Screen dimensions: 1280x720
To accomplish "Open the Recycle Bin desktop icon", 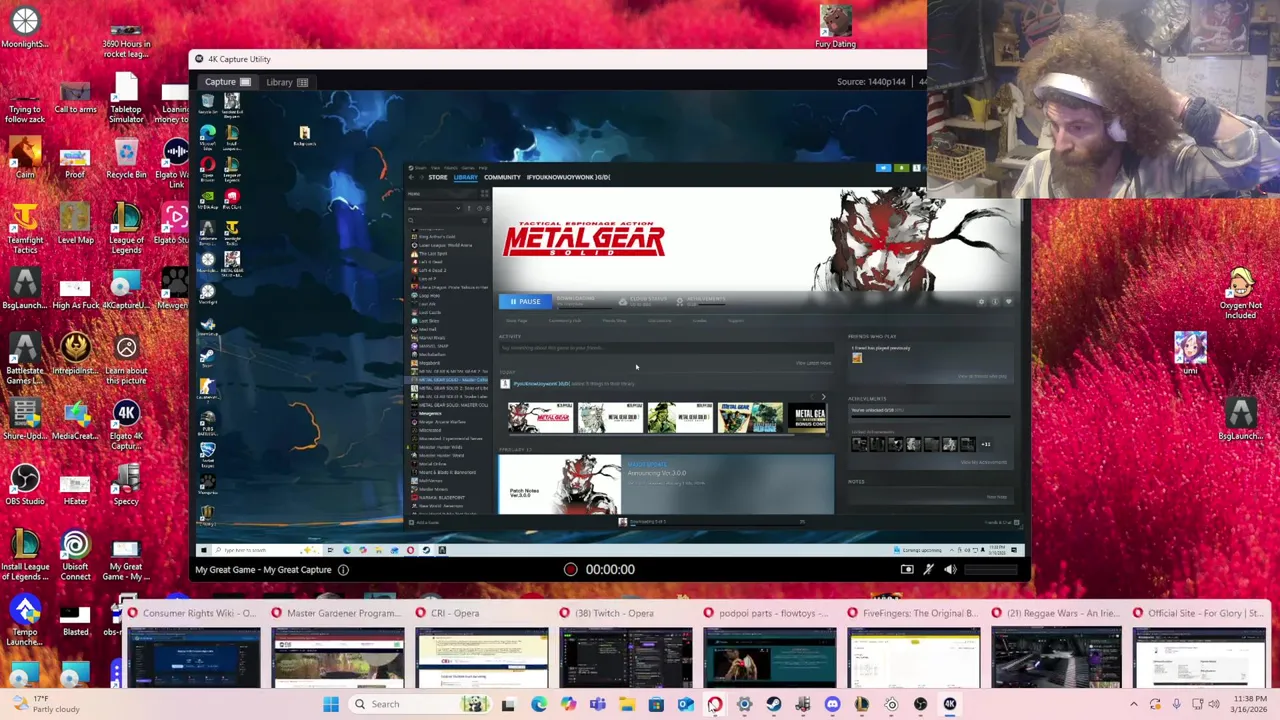I will [x=126, y=159].
